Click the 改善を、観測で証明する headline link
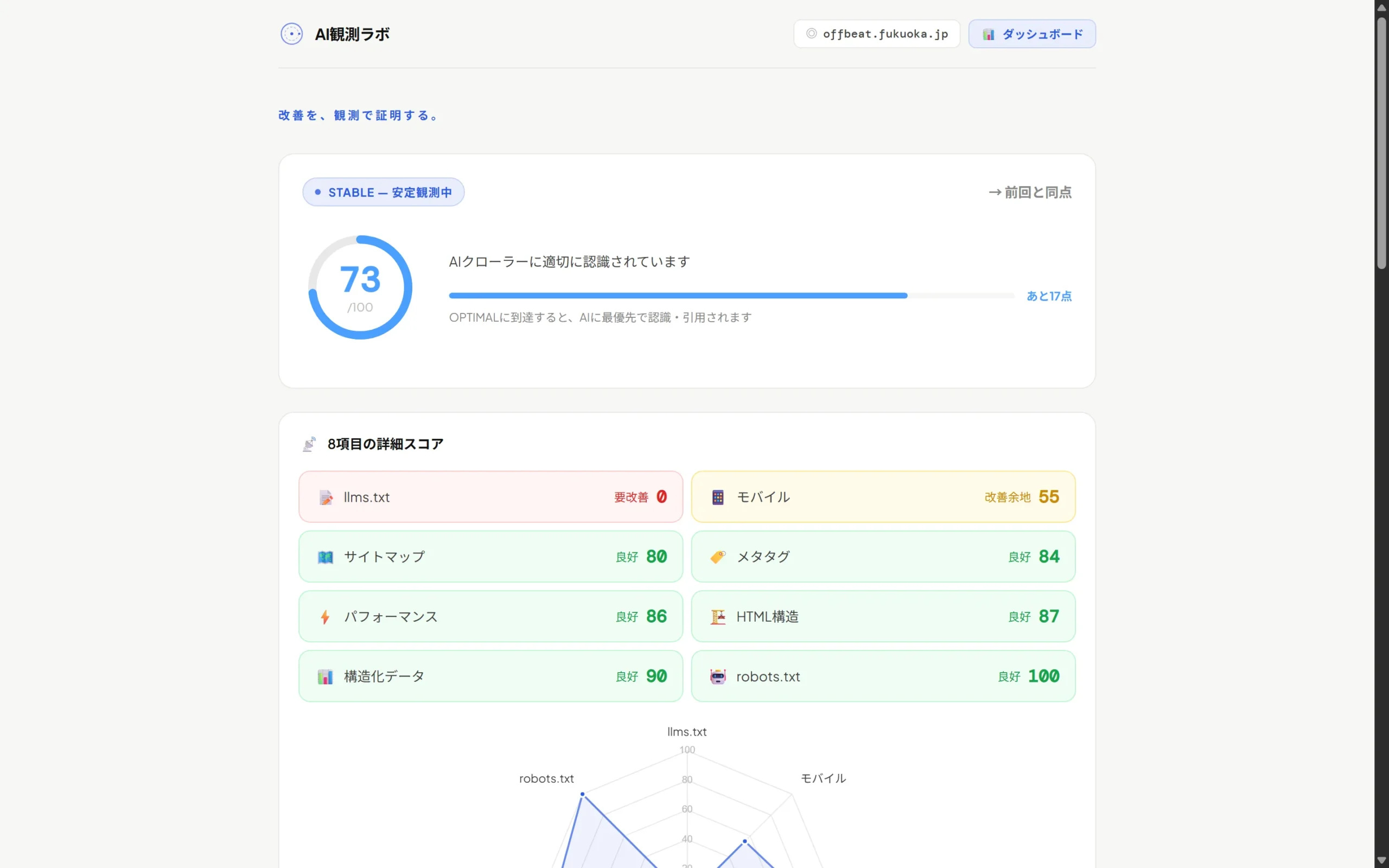The width and height of the screenshot is (1389, 868). 358,115
